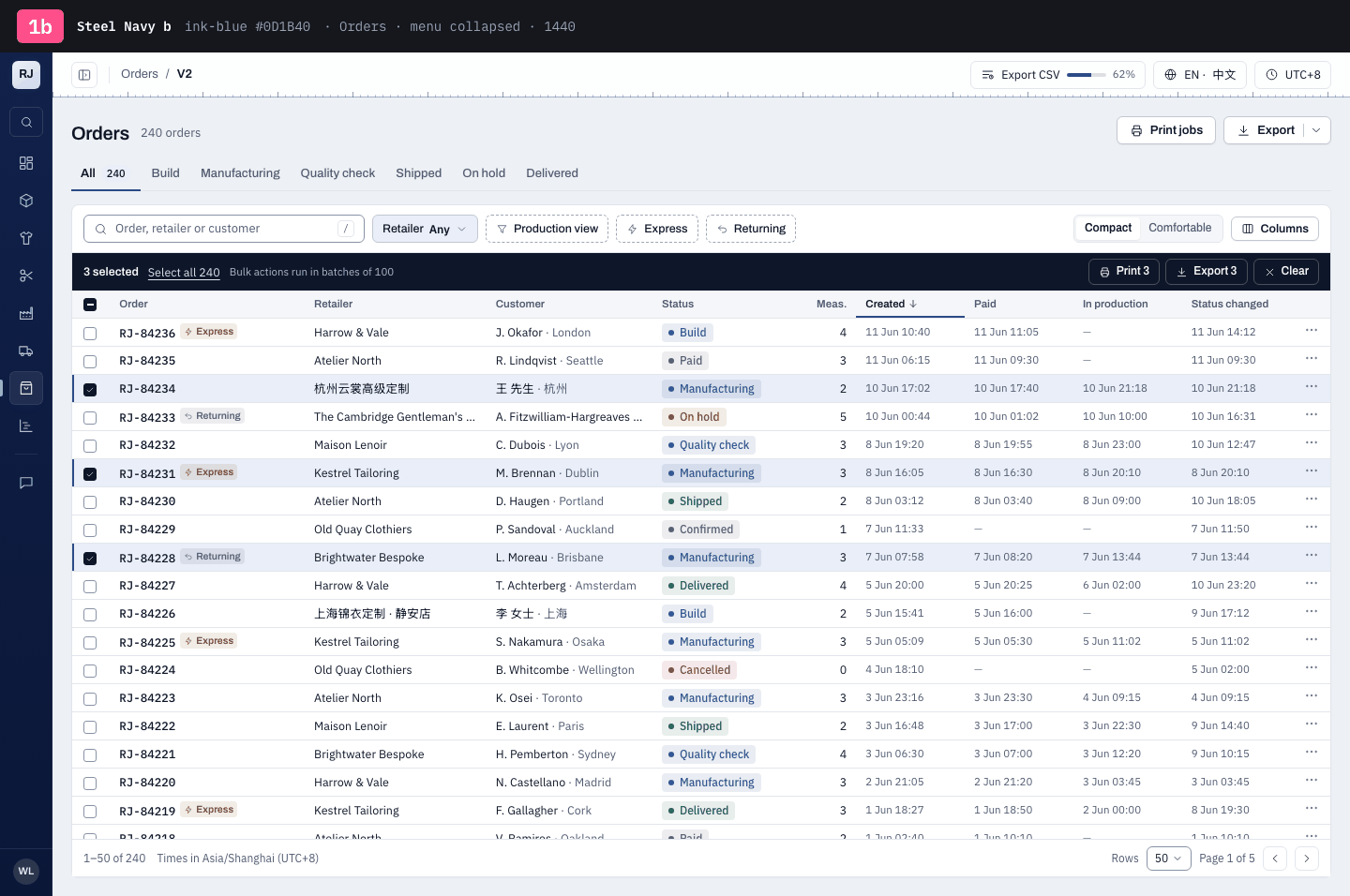Check the checkbox for order RJ-84235

pyautogui.click(x=90, y=362)
